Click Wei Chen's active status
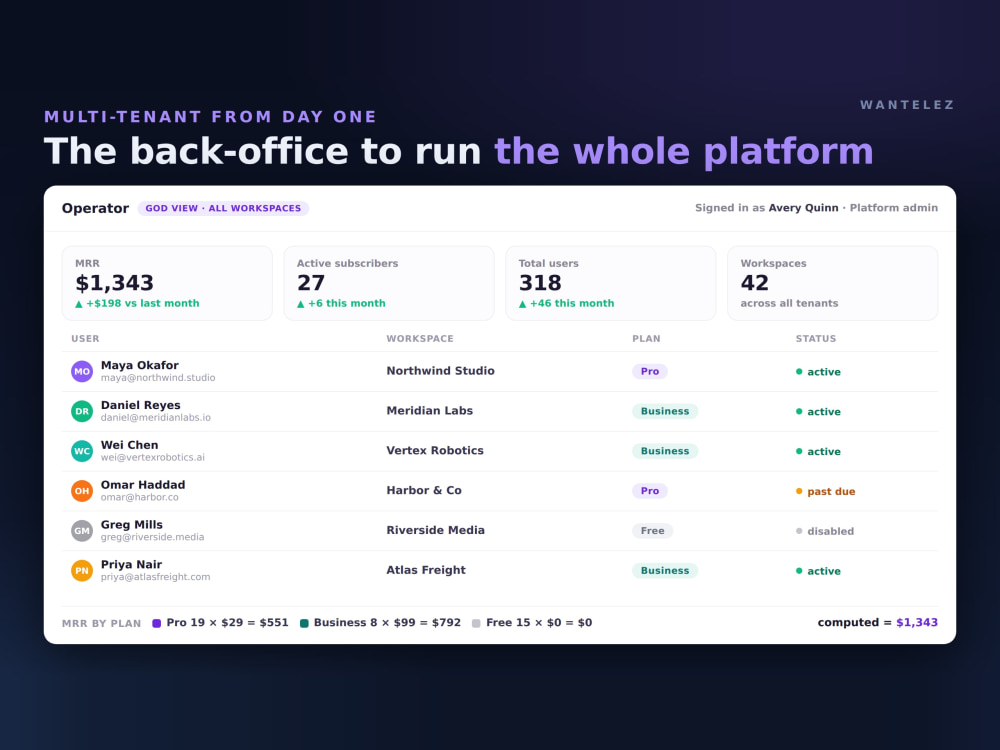The width and height of the screenshot is (1000, 750). (818, 452)
